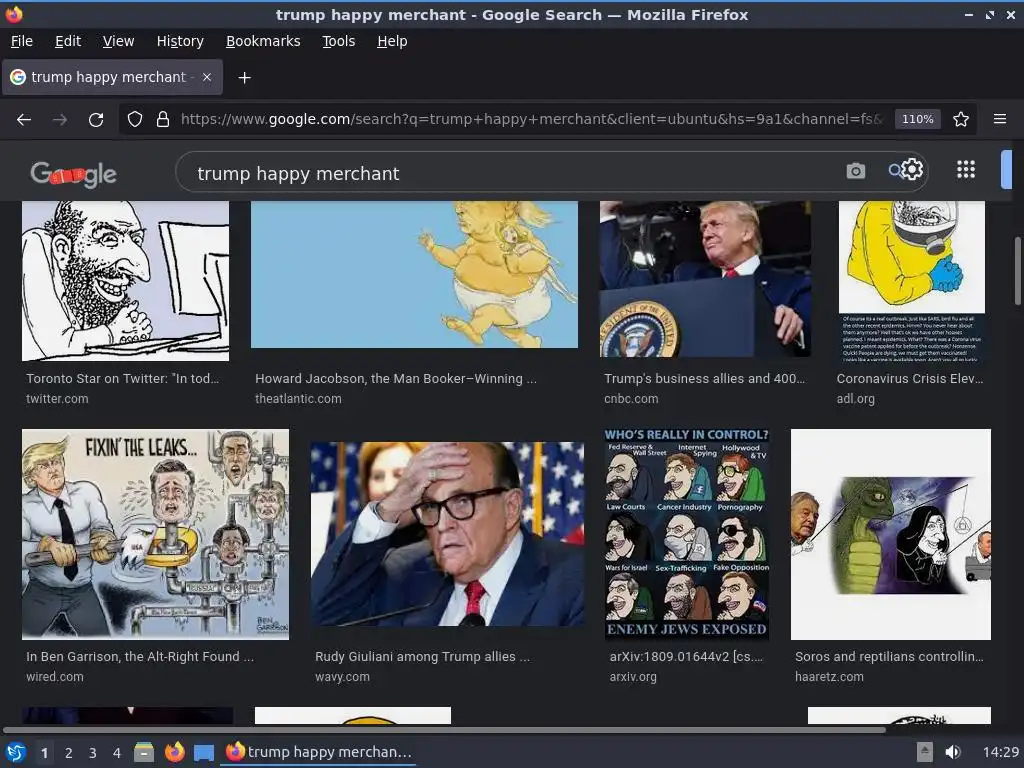Click the Google search query field

click(x=516, y=173)
